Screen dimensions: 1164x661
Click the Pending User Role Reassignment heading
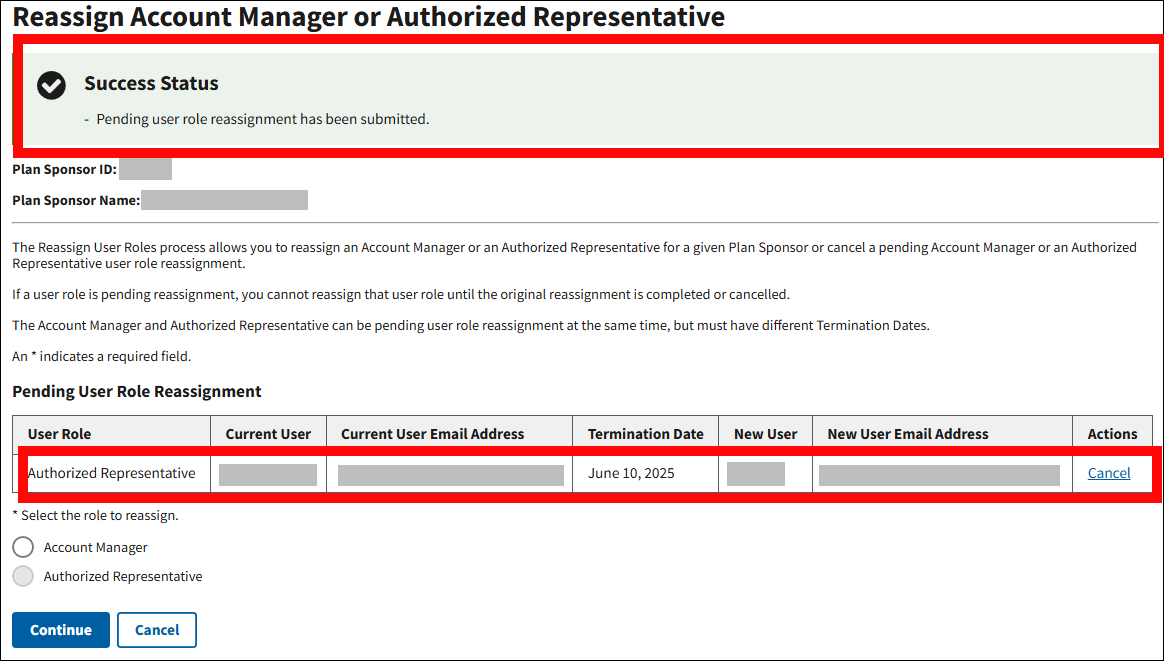[137, 391]
